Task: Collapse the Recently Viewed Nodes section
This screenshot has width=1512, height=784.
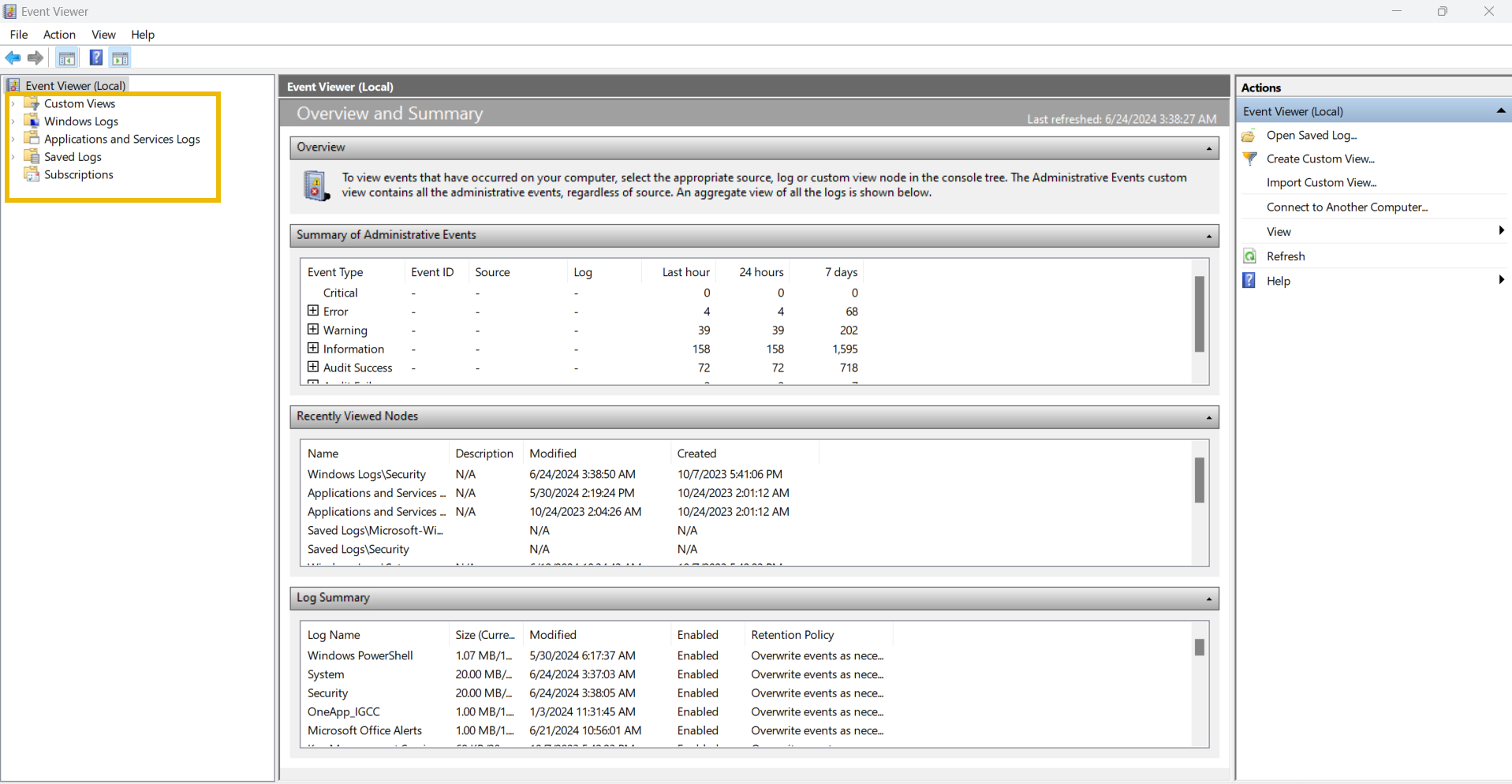Action: pos(1208,417)
